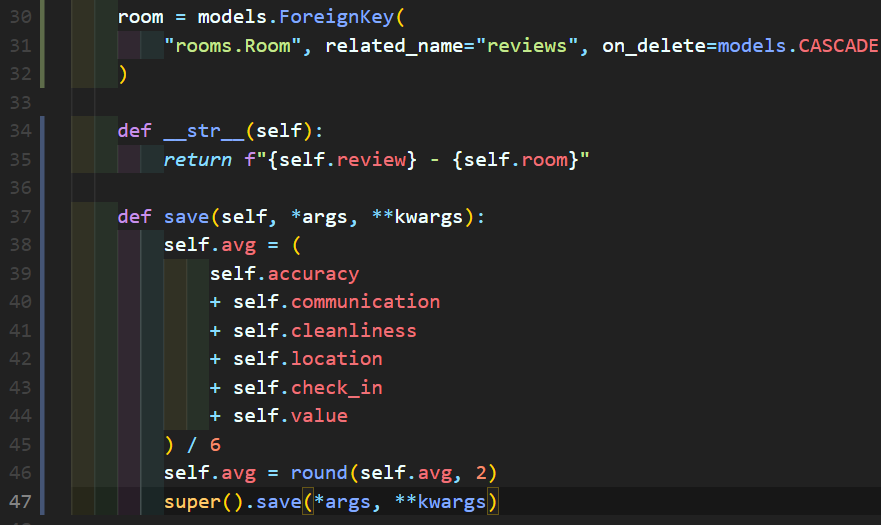881x525 pixels.
Task: Click 'save' after super() on line 47
Action: [x=279, y=501]
